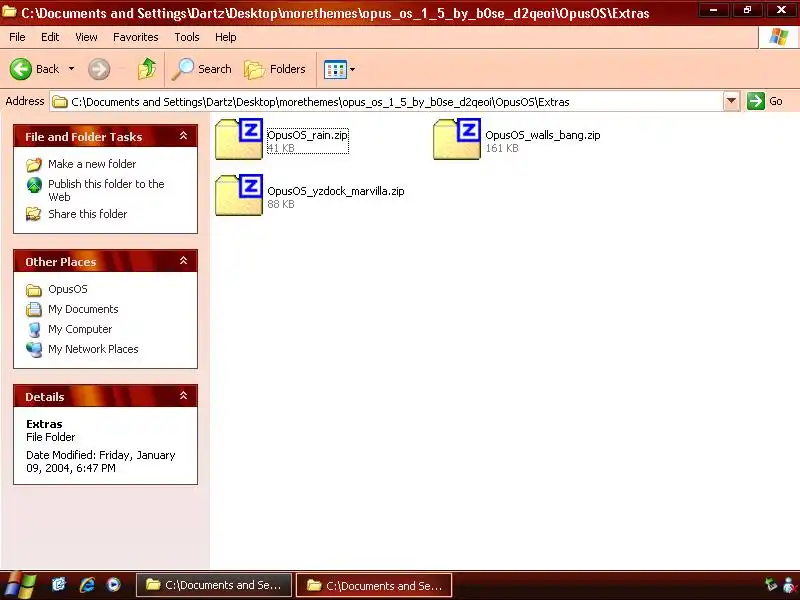Click the My Network Places icon
The height and width of the screenshot is (600, 800).
34,349
